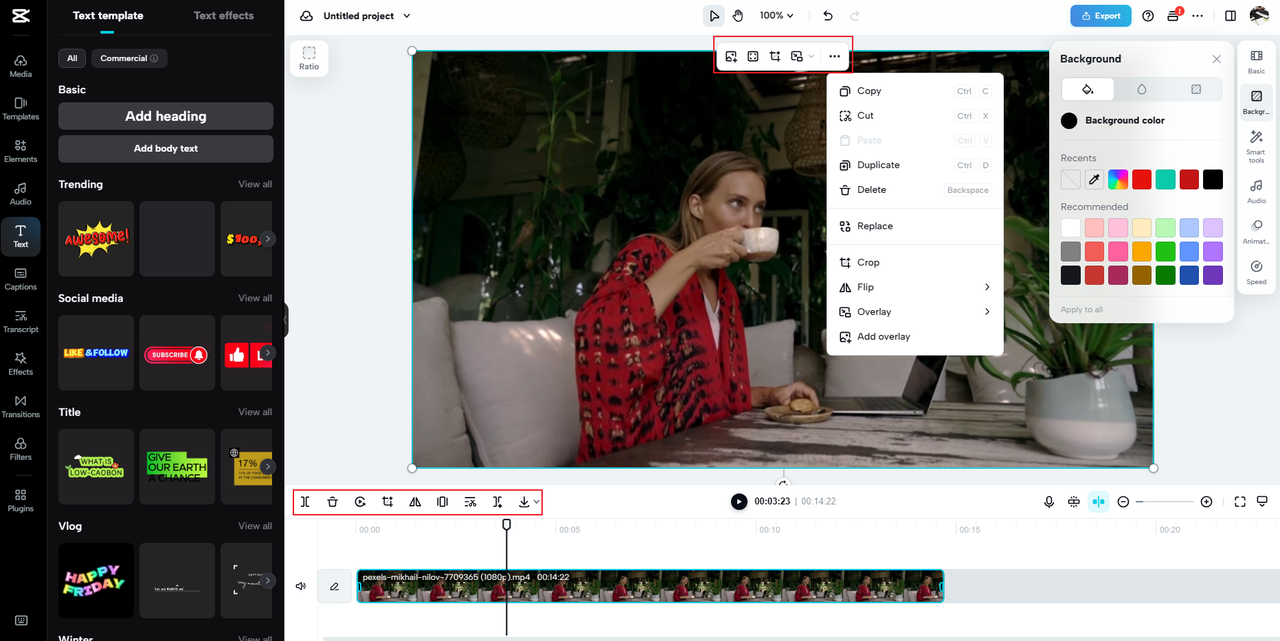Click the trash Delete icon in timeline toolbar

(332, 502)
